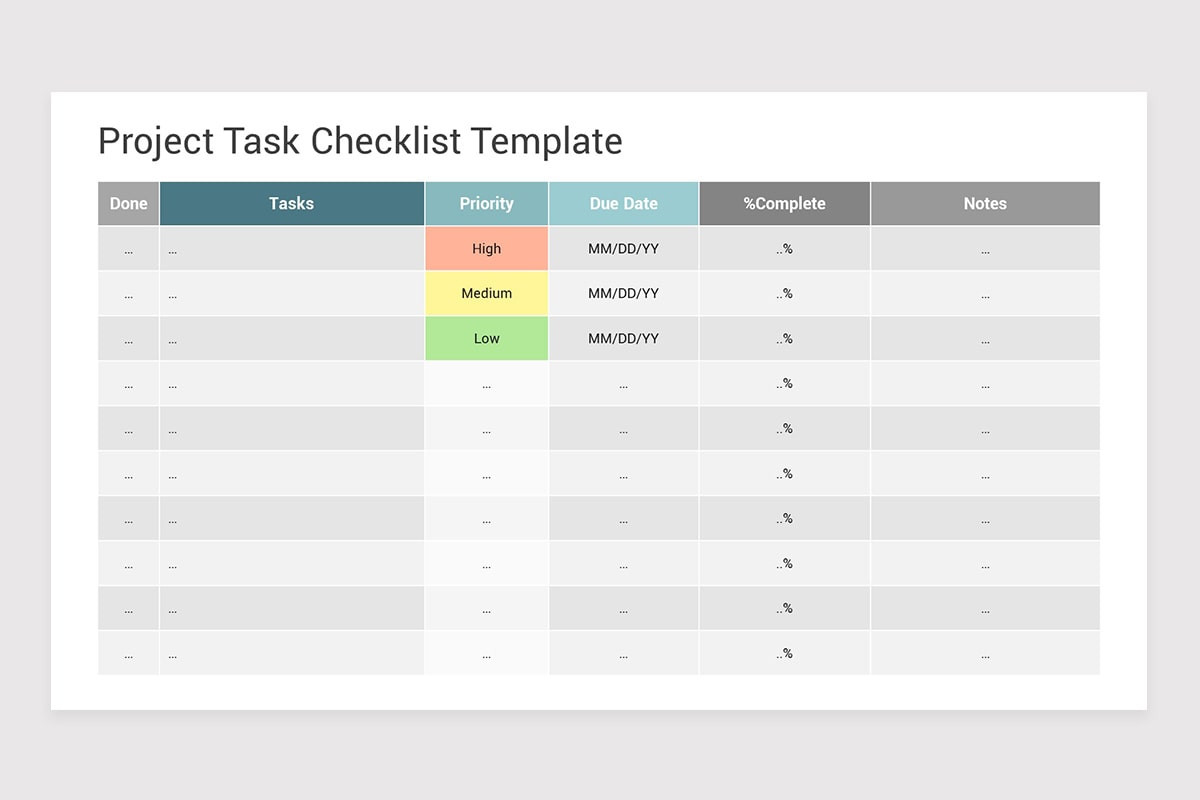Select the due date in the Low priority row
1200x800 pixels.
pos(623,339)
